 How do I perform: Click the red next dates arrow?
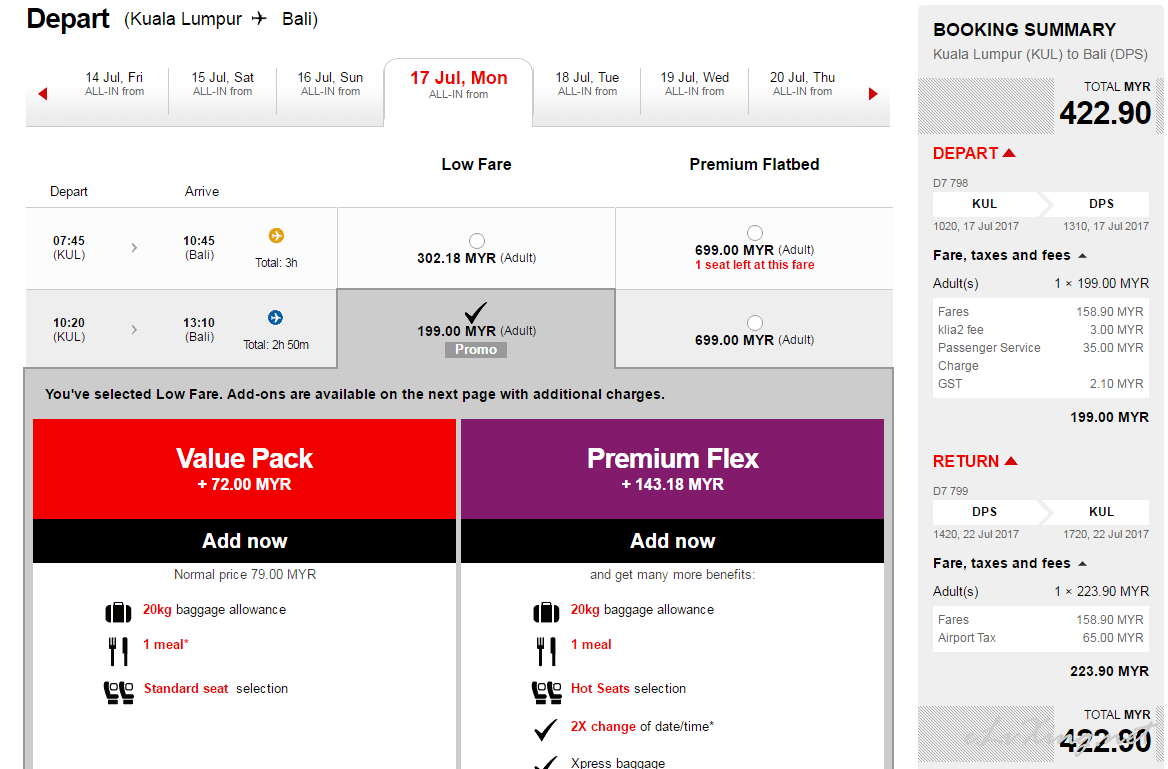(x=873, y=94)
